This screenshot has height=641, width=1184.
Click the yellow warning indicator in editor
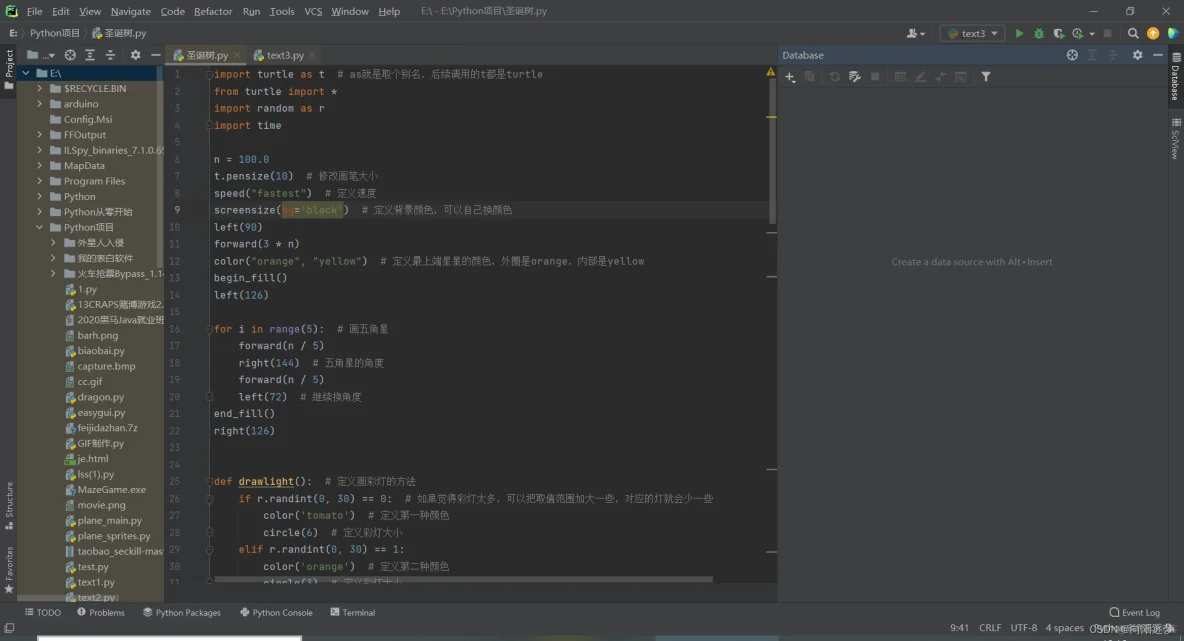point(770,72)
